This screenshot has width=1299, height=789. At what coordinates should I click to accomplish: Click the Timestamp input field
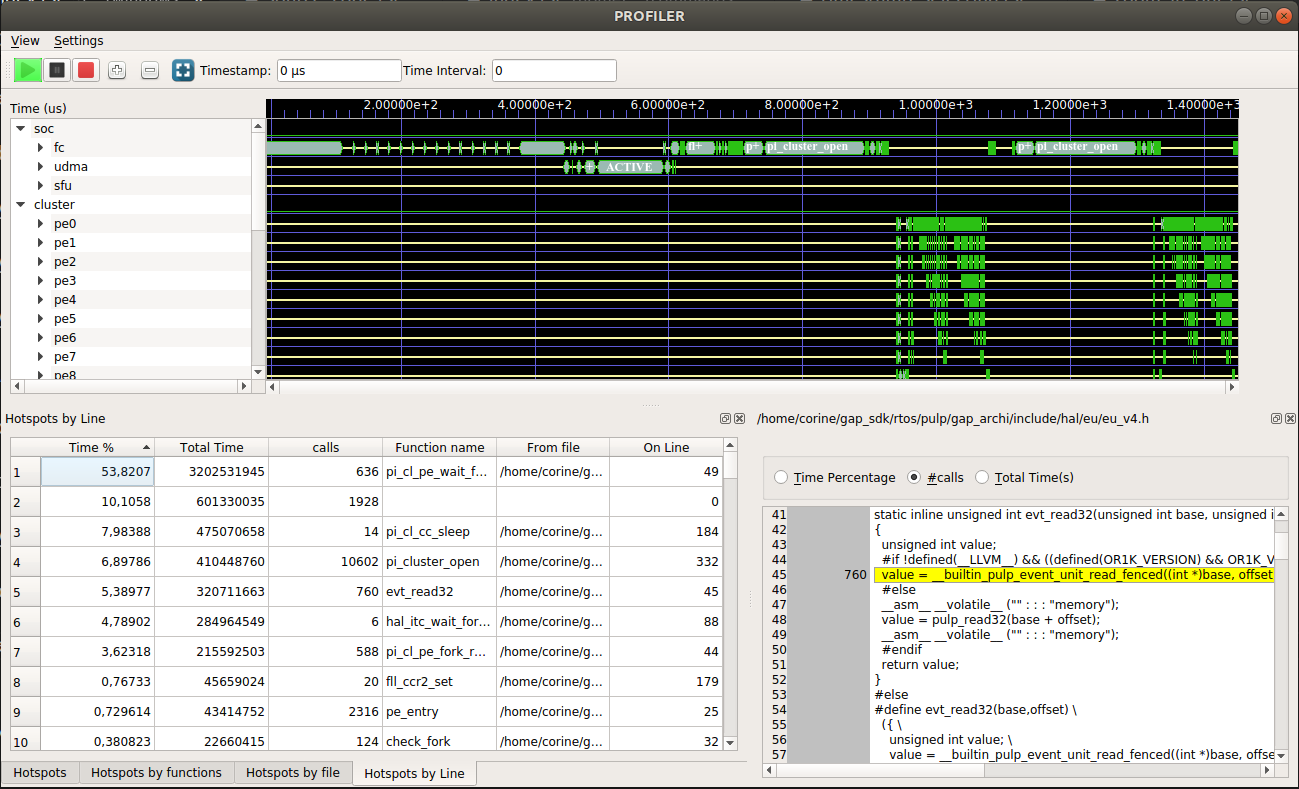tap(339, 70)
